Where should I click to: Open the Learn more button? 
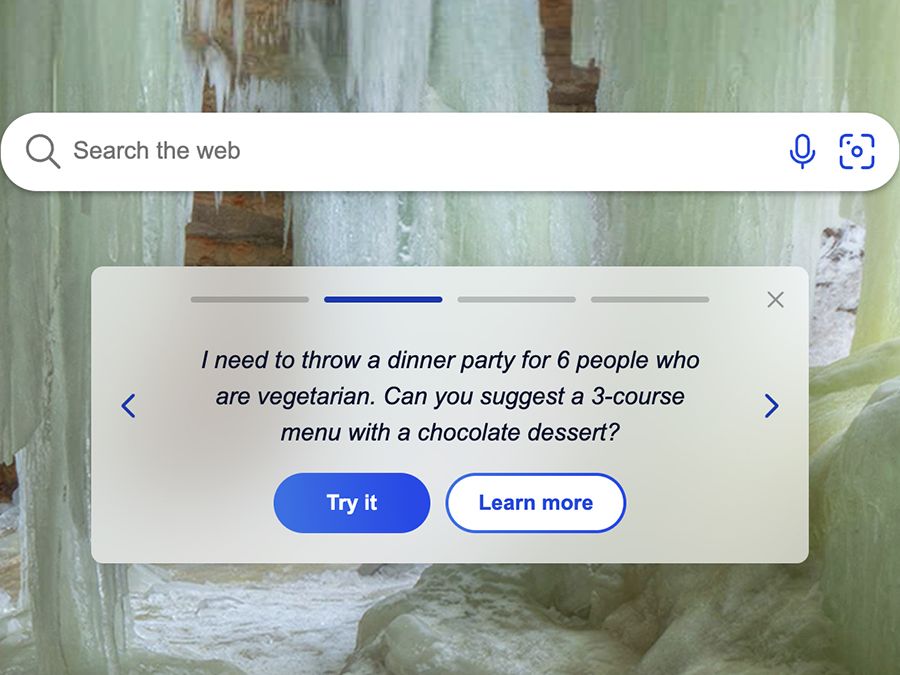[536, 503]
